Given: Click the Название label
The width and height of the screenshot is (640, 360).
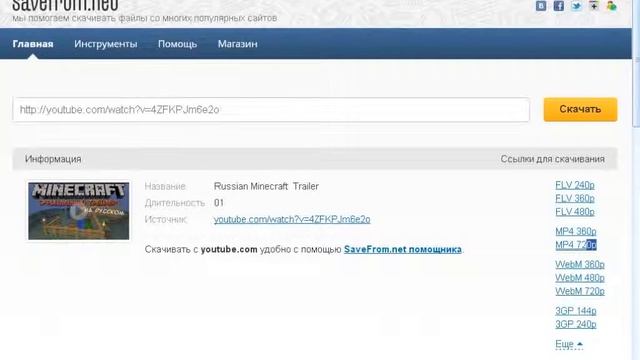Looking at the screenshot, I should 165,187.
